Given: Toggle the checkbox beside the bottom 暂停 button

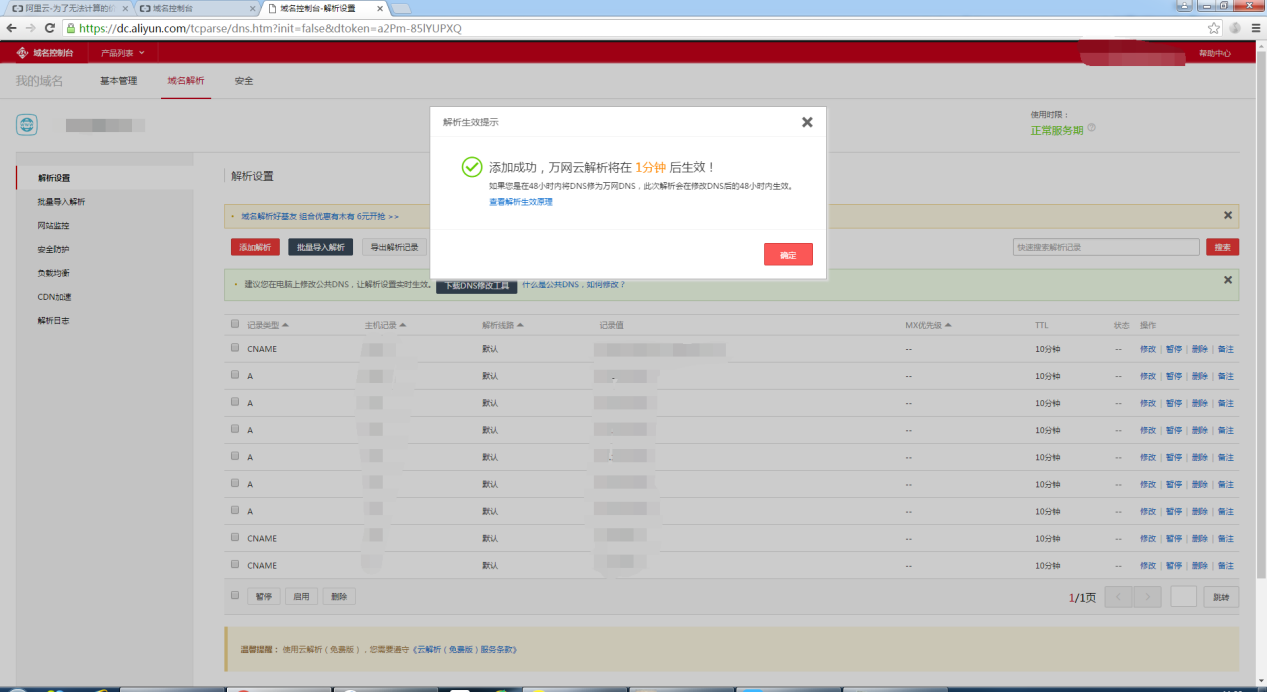Looking at the screenshot, I should click(235, 595).
